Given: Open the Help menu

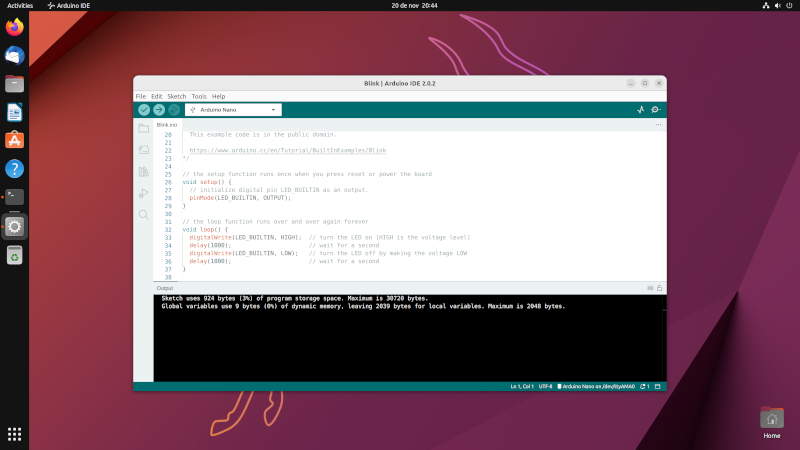Looking at the screenshot, I should pos(218,96).
